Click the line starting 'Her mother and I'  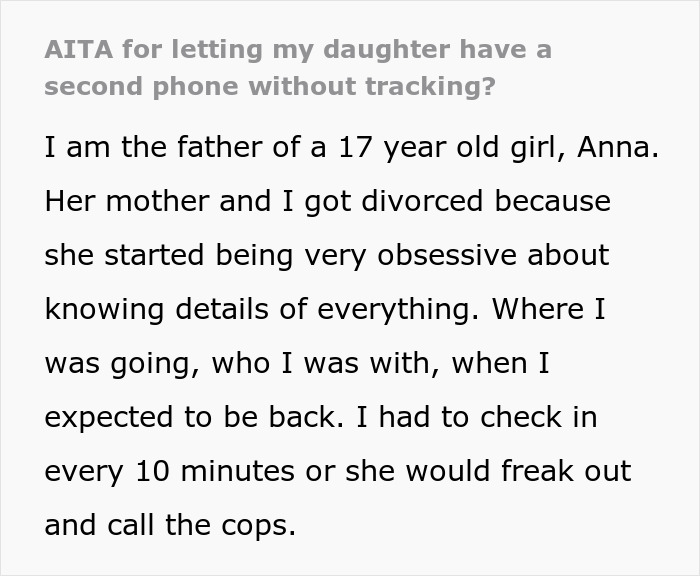(327, 201)
